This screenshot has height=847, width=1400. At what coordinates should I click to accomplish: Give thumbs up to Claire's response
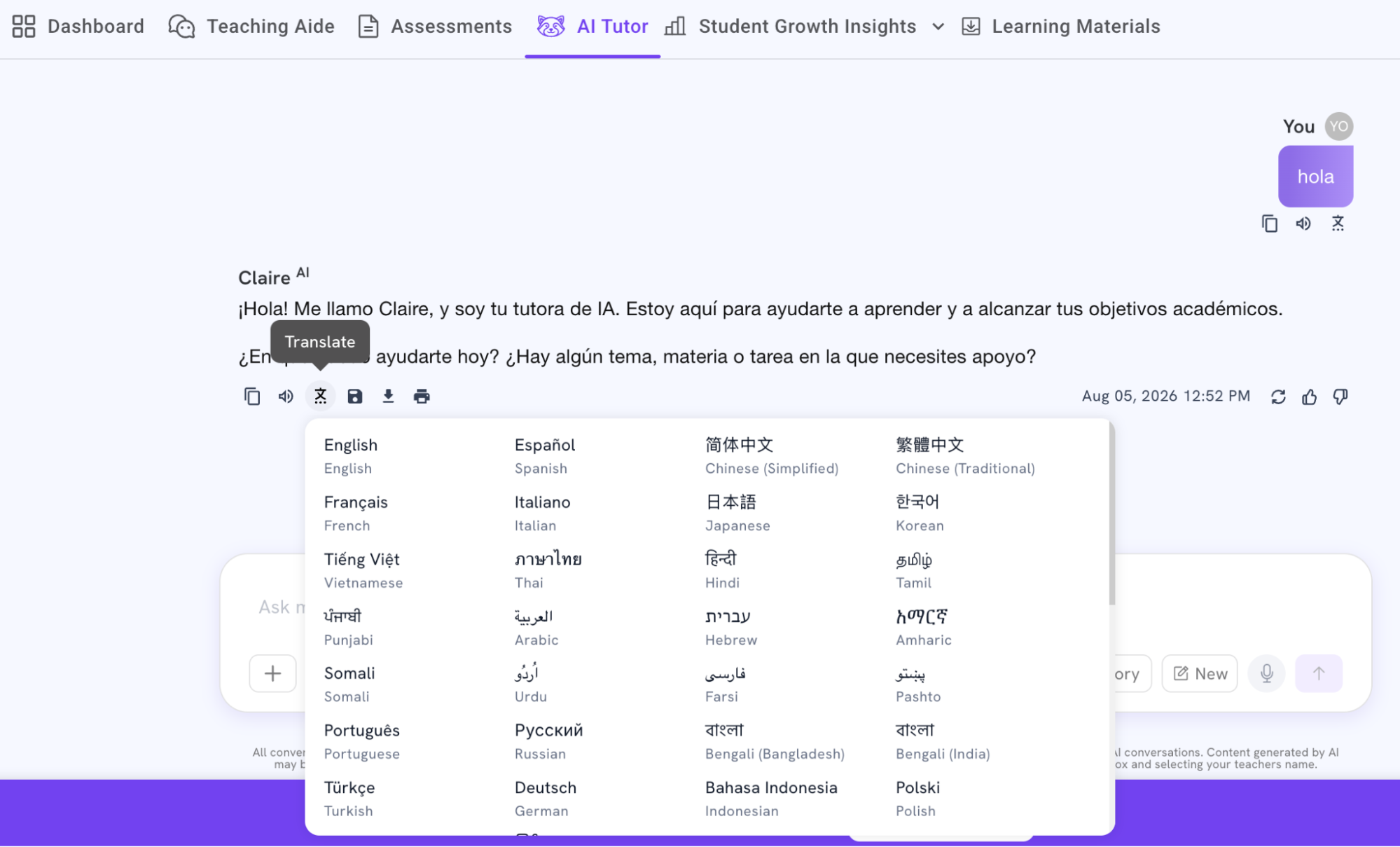(1309, 397)
